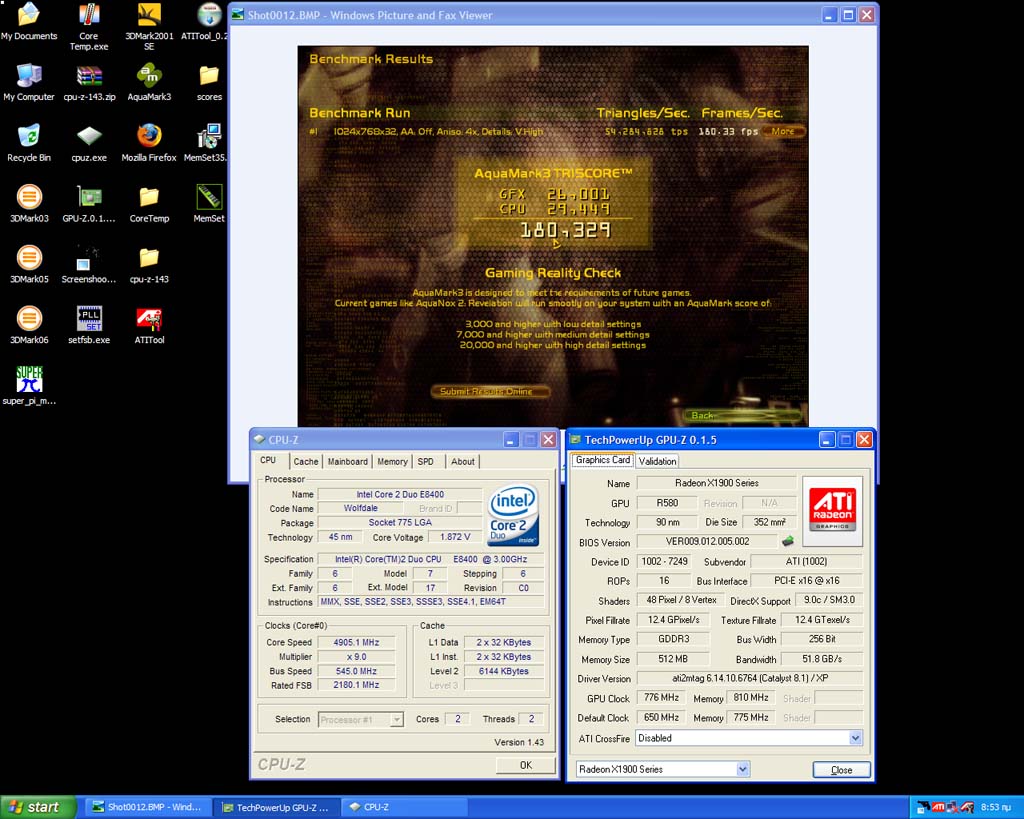
Task: Open the My Computer desktop icon
Action: click(29, 82)
